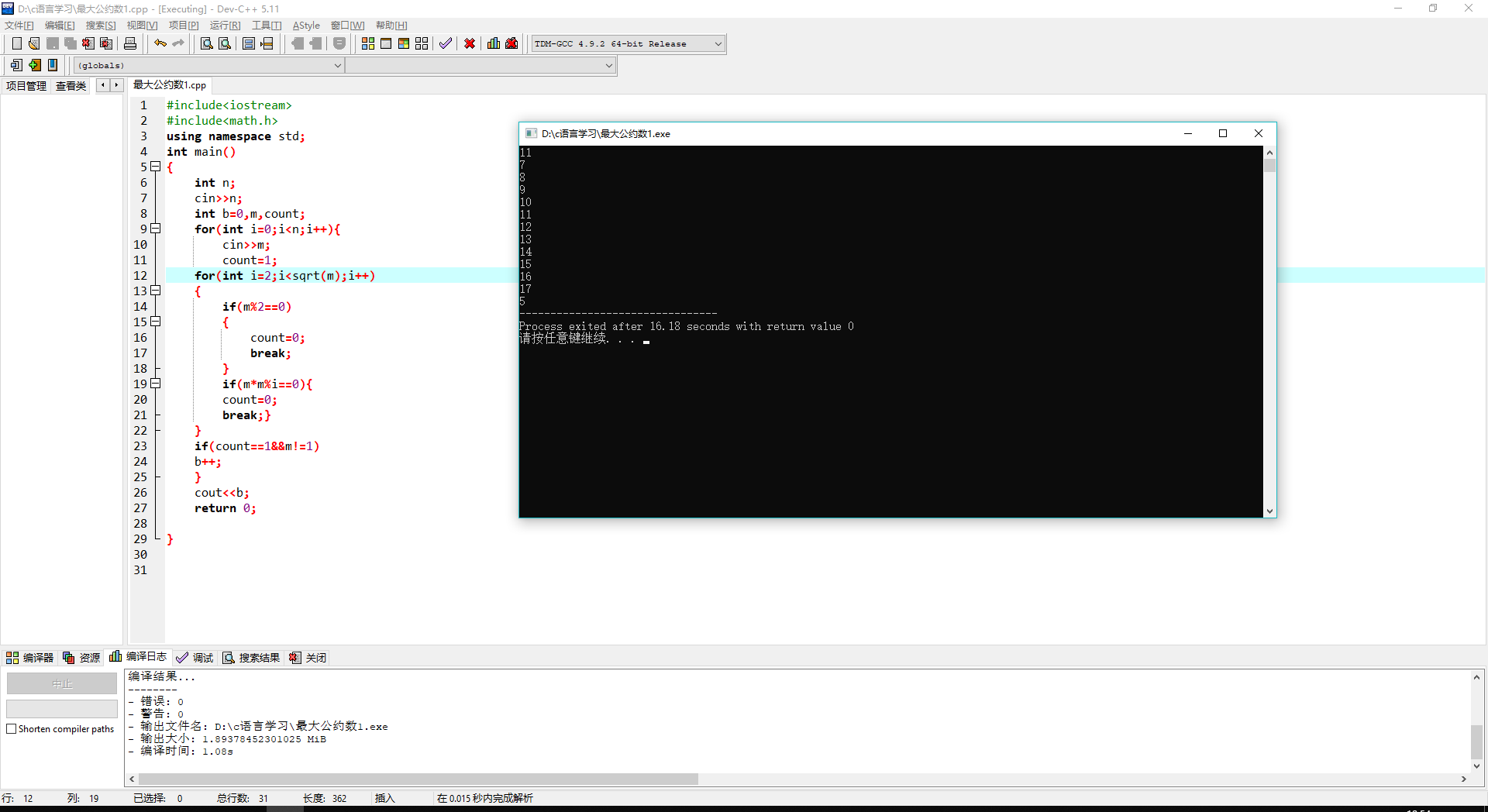This screenshot has height=812, width=1488.
Task: Collapse the code fold at line 9
Action: pyautogui.click(x=156, y=229)
